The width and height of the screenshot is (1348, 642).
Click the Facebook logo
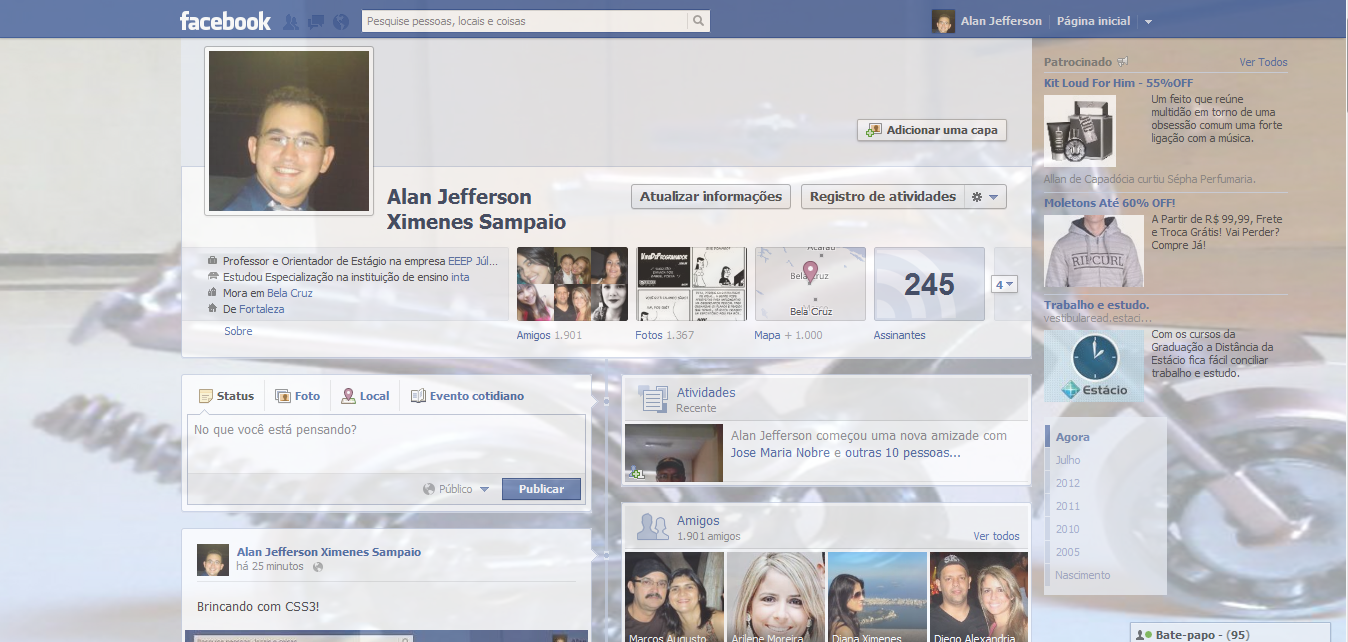[225, 20]
